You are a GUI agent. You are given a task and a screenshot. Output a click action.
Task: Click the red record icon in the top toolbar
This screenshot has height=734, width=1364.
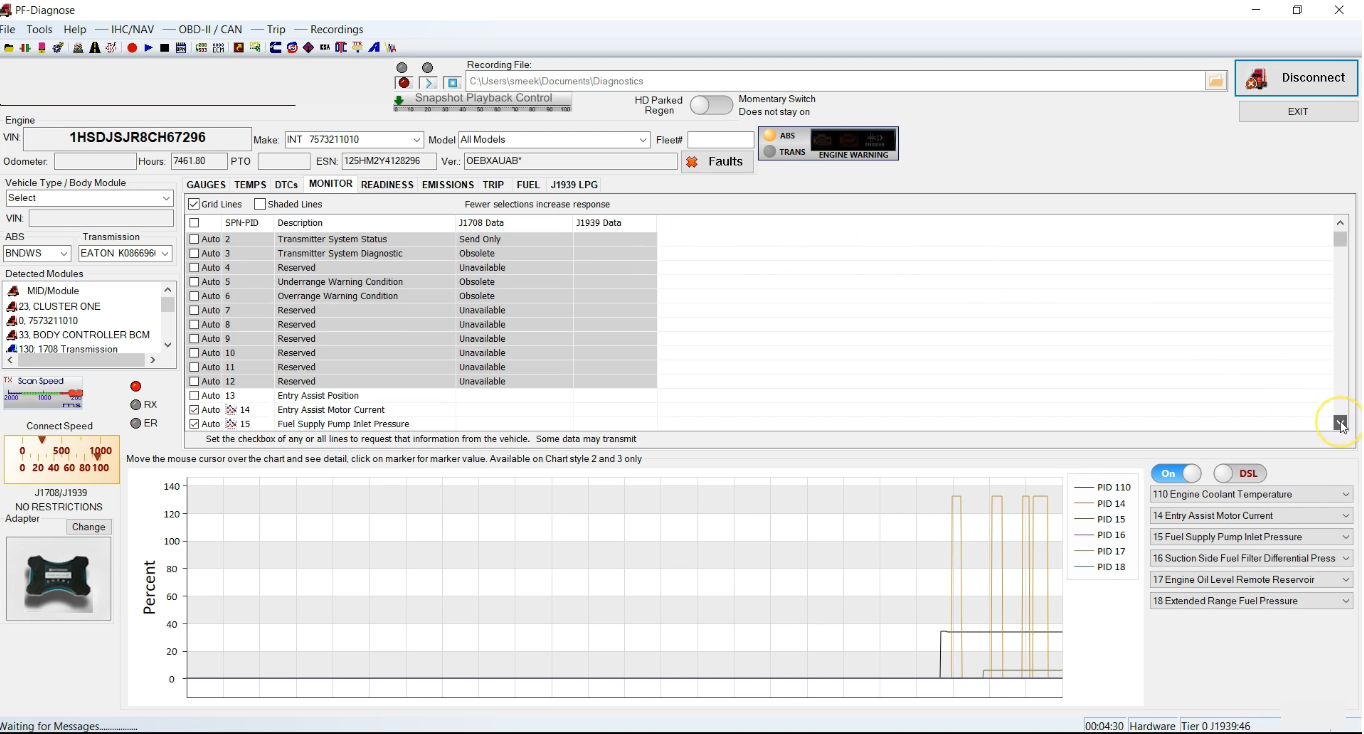tap(132, 48)
